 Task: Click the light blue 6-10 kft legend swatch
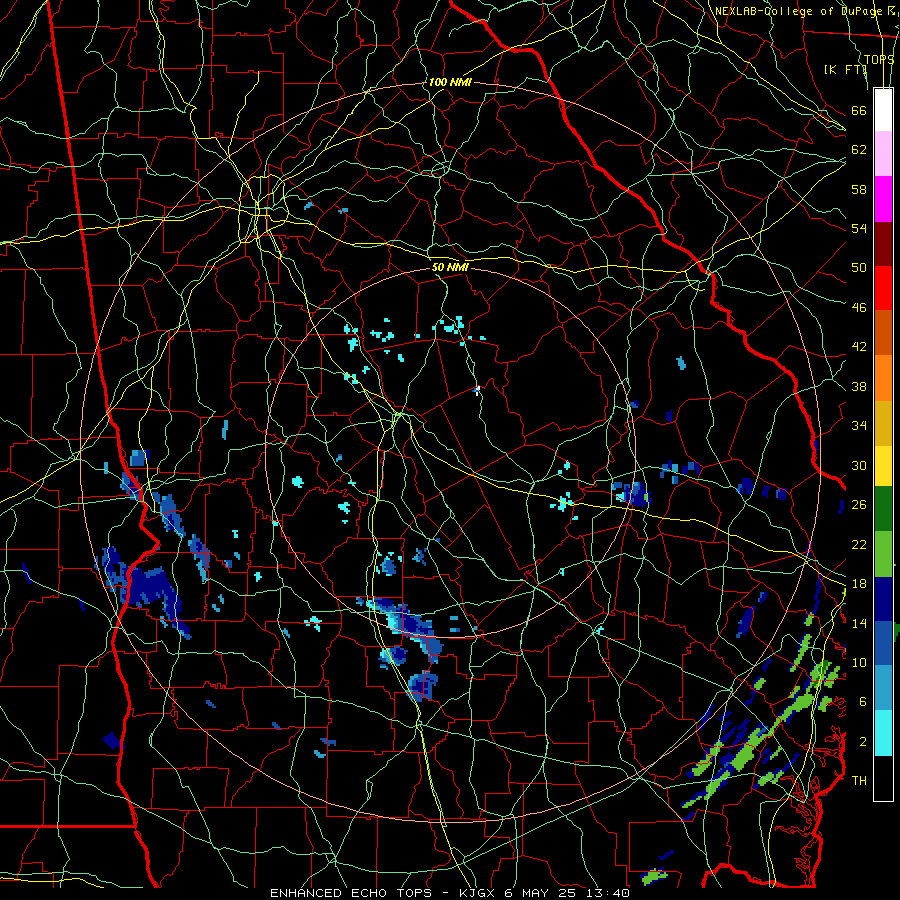pos(883,688)
